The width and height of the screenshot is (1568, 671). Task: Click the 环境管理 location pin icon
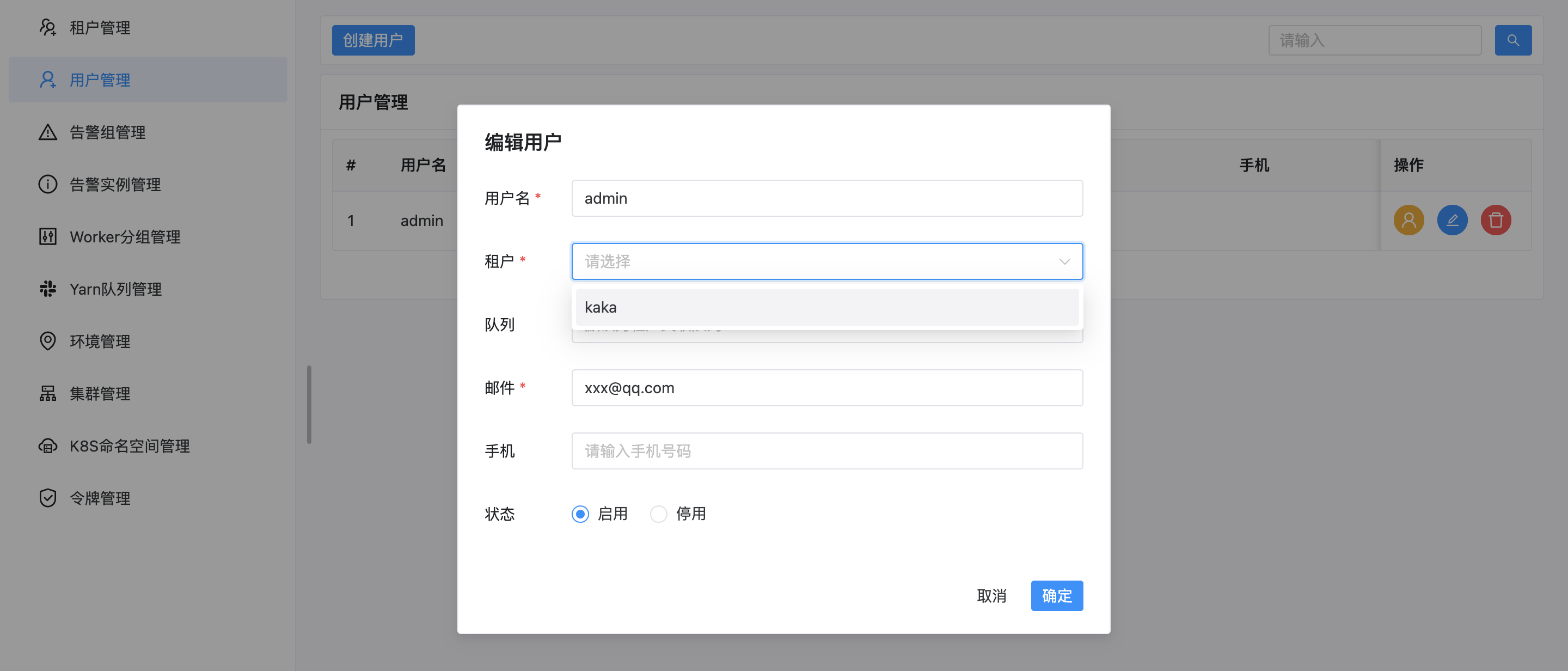(47, 341)
